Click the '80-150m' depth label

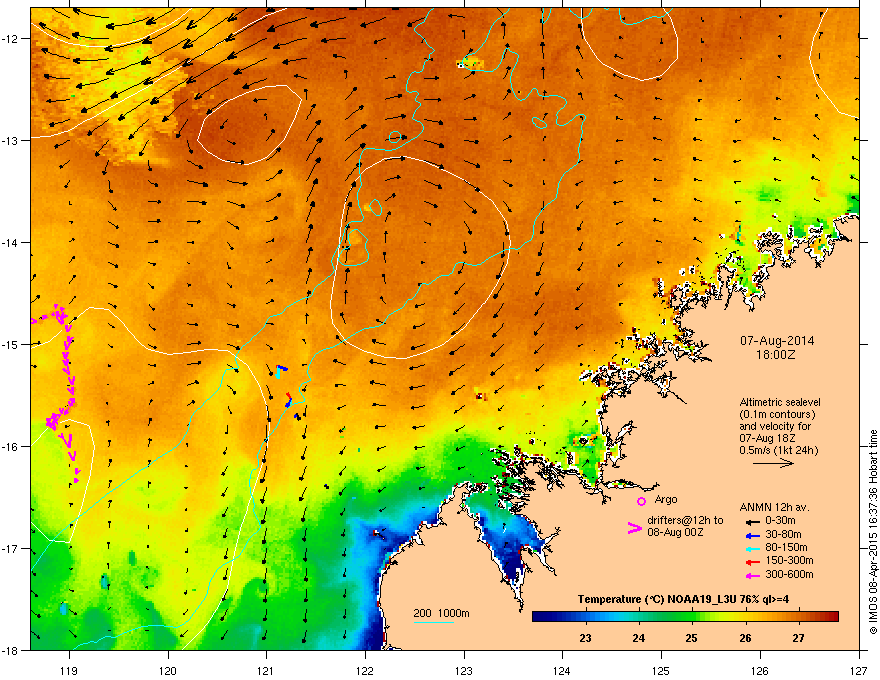[x=786, y=547]
